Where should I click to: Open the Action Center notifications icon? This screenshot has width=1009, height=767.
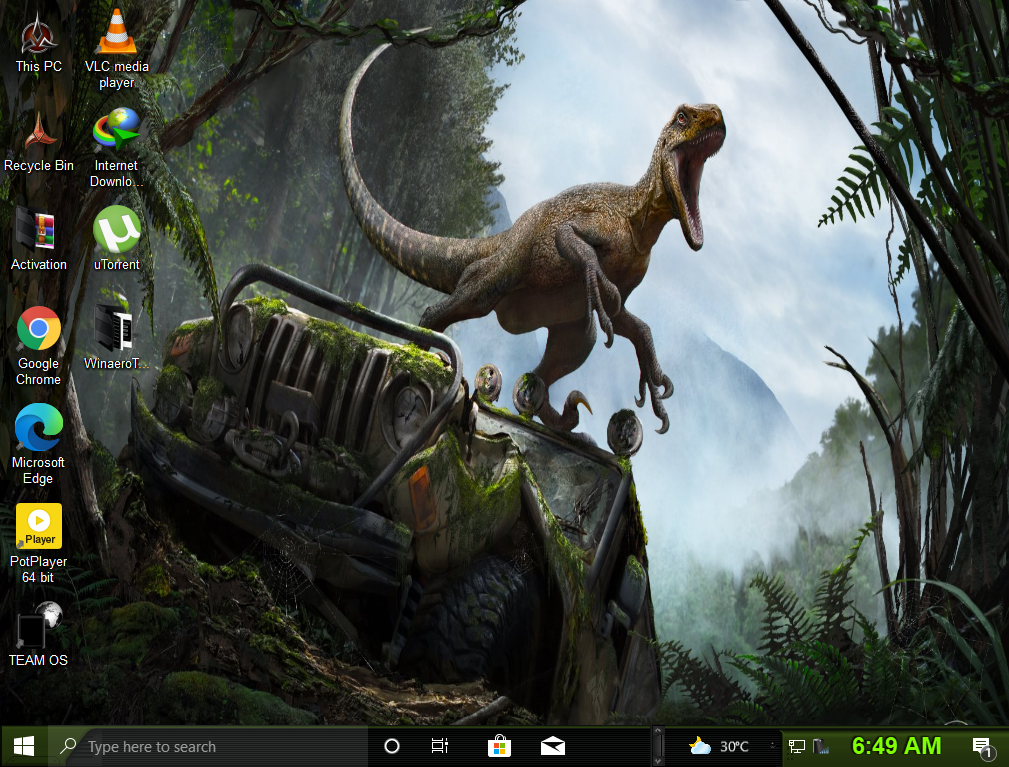click(981, 747)
